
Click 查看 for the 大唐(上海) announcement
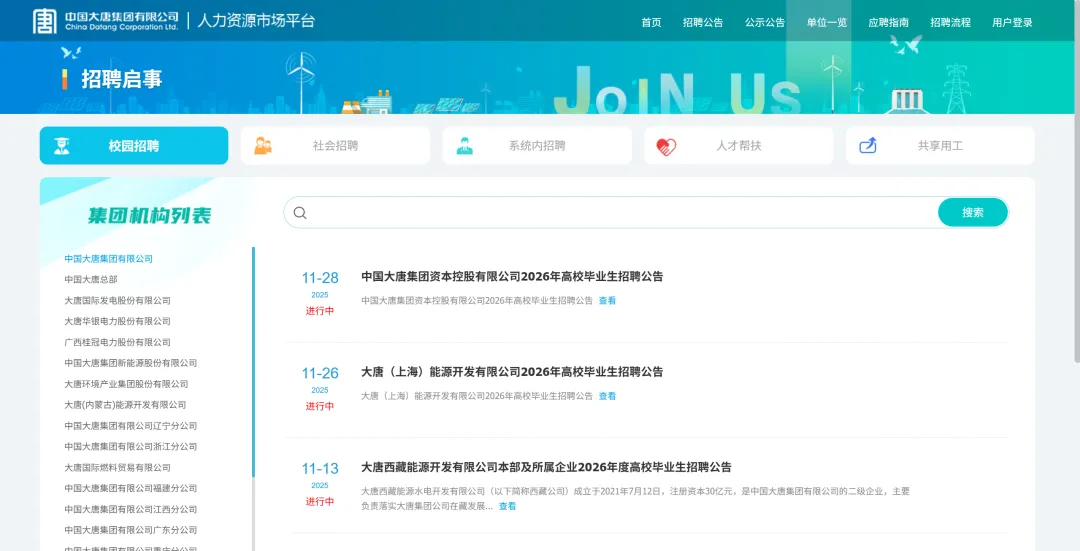coord(607,396)
